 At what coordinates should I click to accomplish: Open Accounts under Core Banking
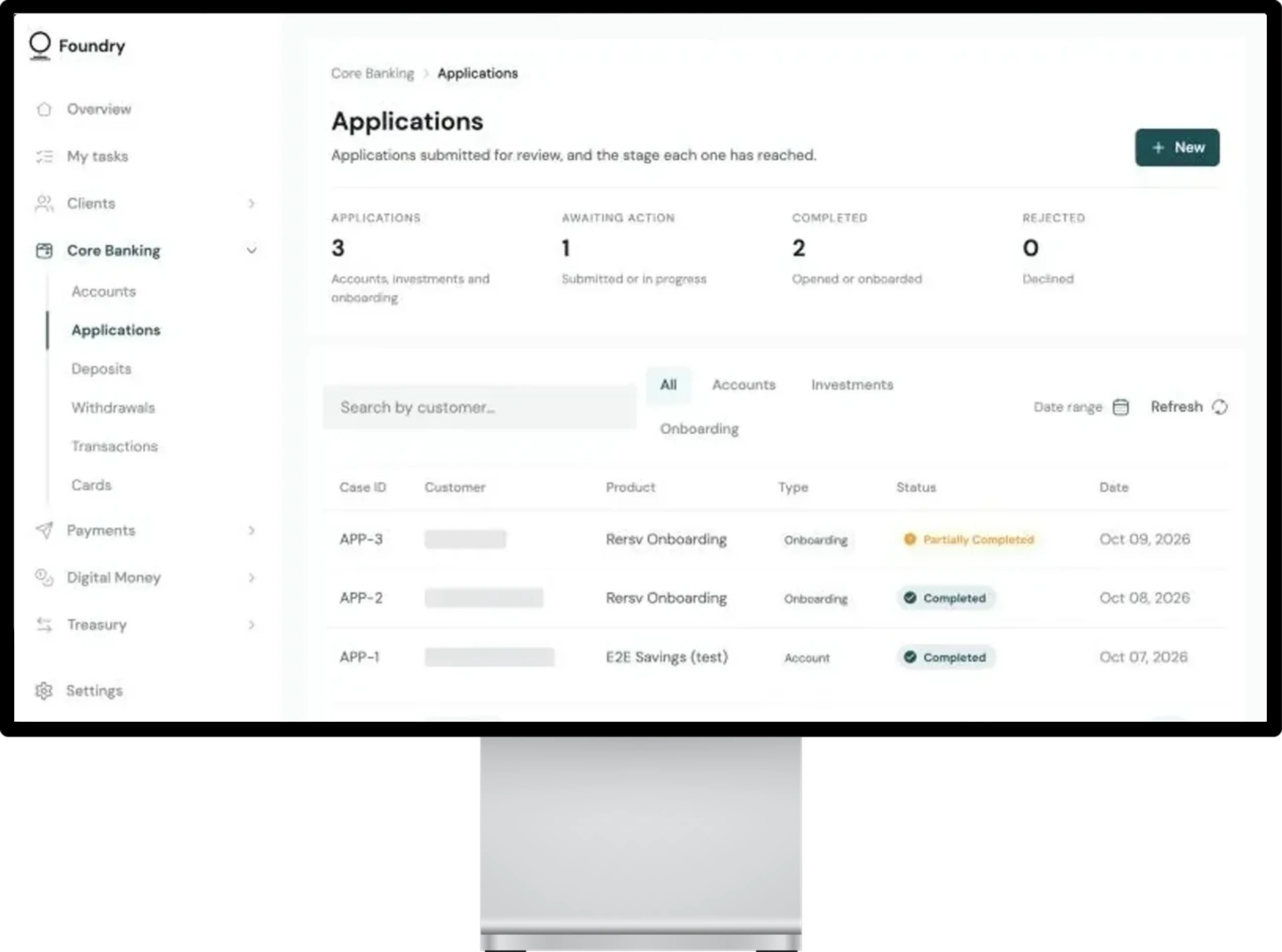point(104,292)
